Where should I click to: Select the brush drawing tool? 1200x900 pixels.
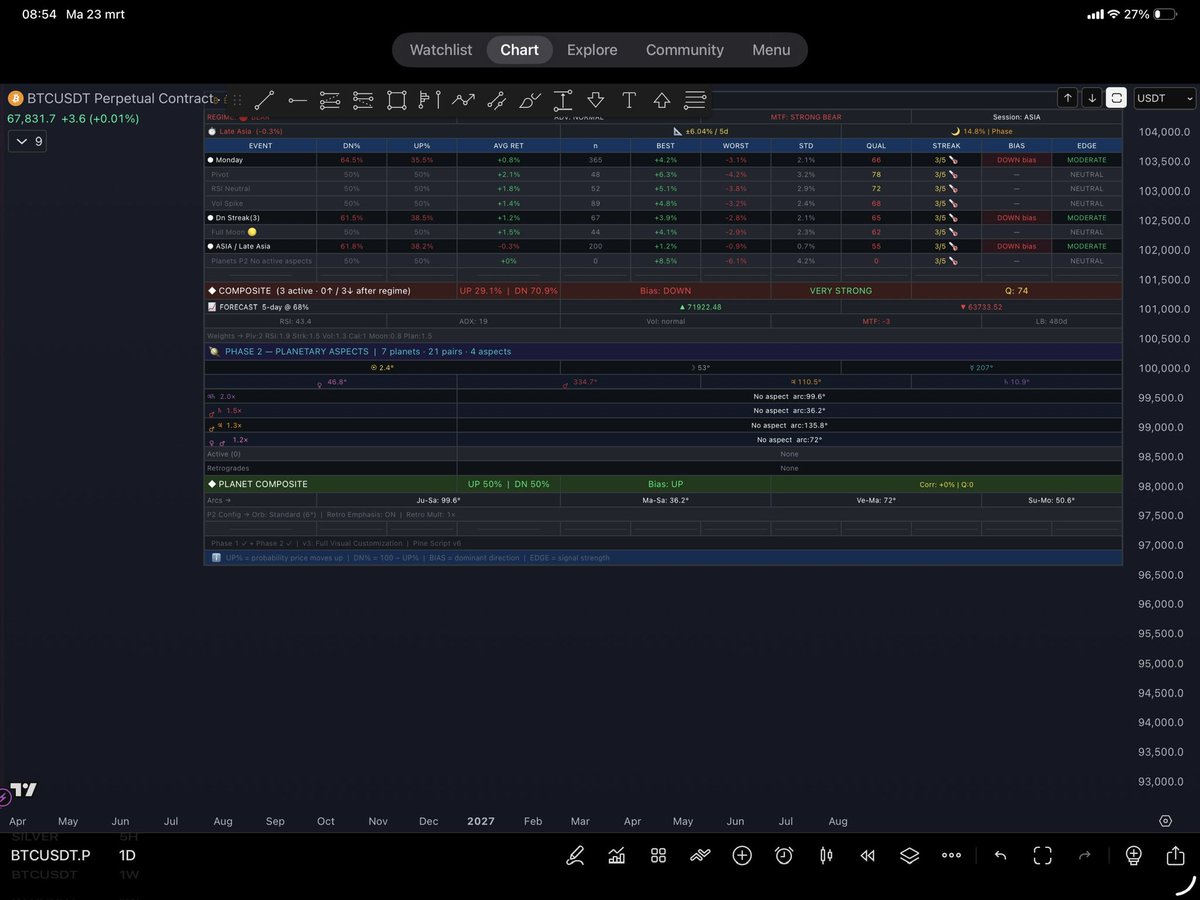pyautogui.click(x=530, y=100)
